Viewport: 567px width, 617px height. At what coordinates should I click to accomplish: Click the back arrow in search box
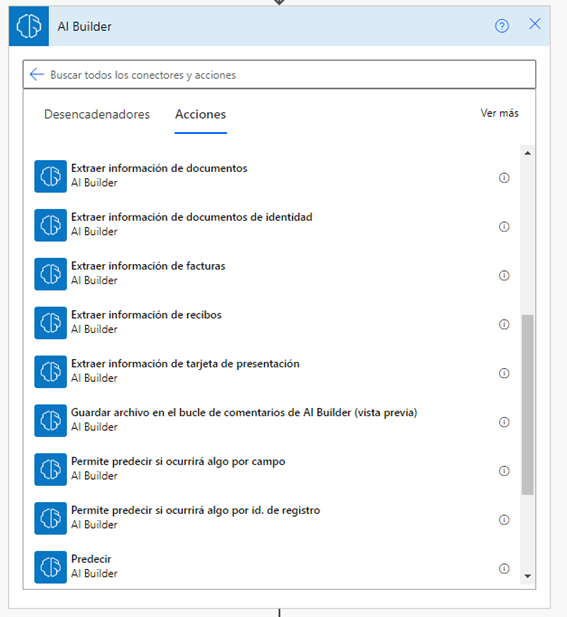pos(37,74)
